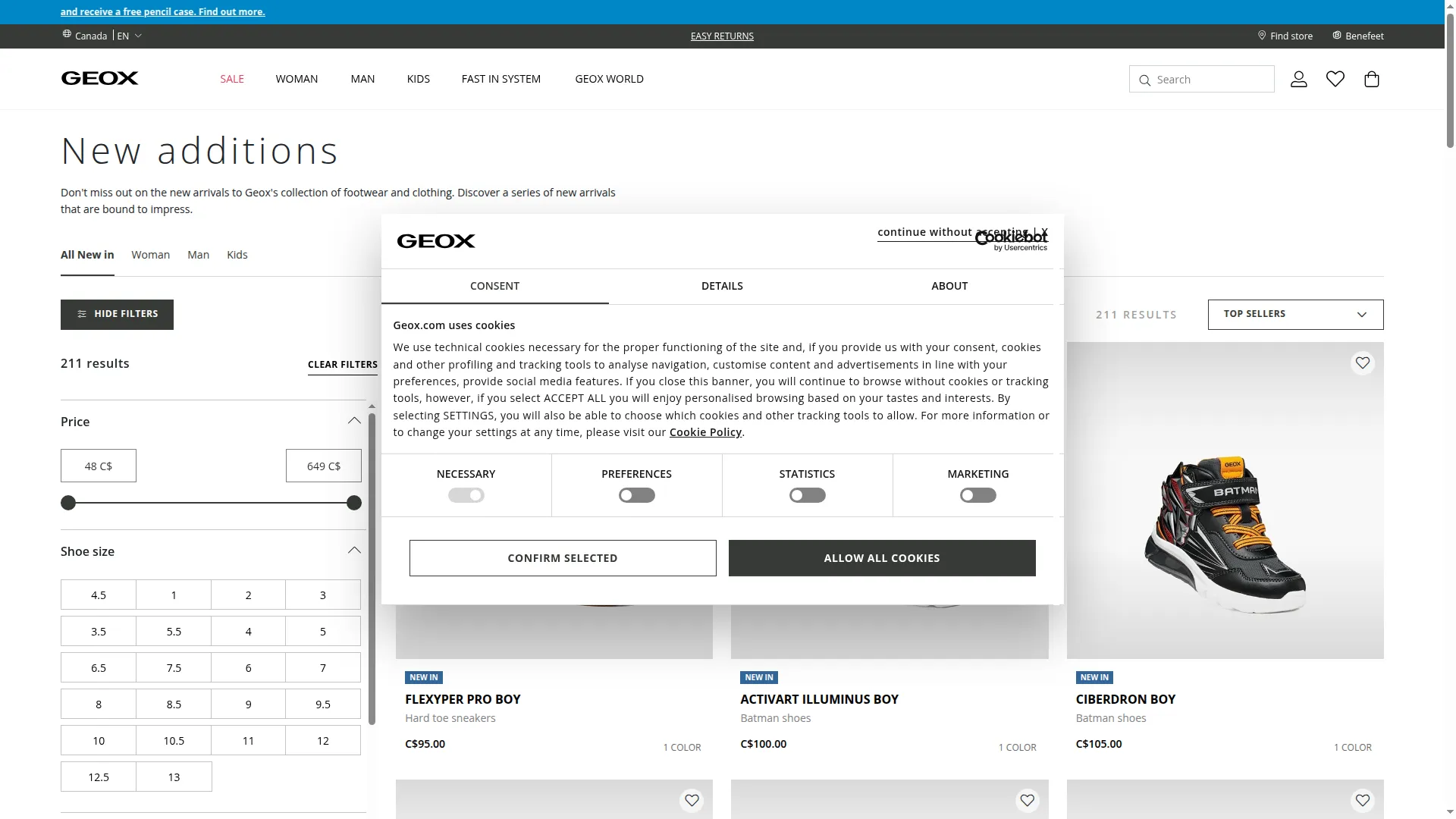Viewport: 1456px width, 819px height.
Task: Click the maximum price 649 C$ field
Action: tap(324, 466)
